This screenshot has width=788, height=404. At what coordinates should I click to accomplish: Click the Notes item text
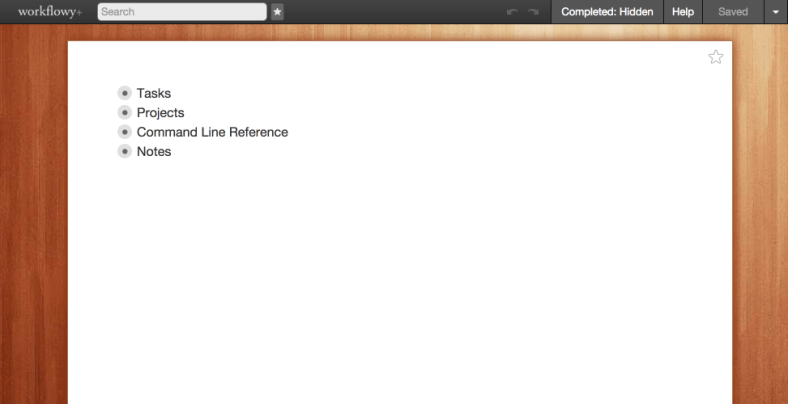154,152
